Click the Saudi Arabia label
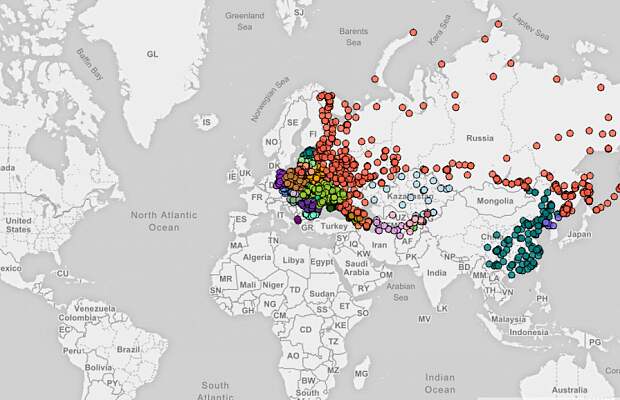Viewport: 620px width, 400px height. pyautogui.click(x=356, y=268)
